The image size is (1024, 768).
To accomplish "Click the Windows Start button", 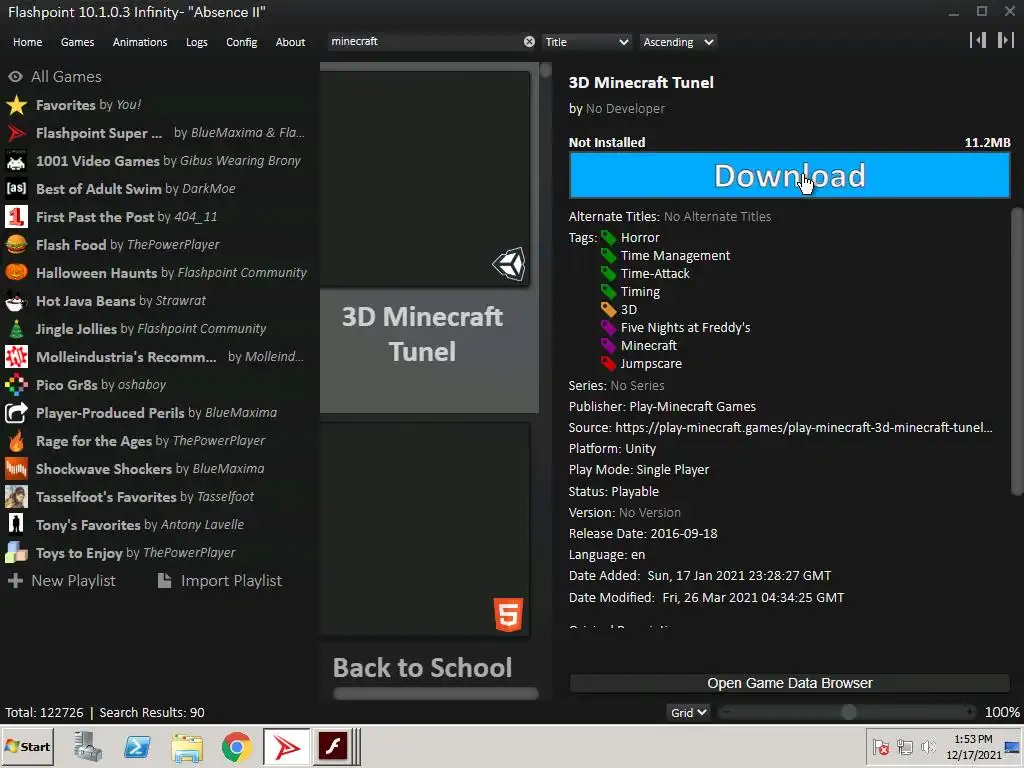I will [27, 746].
